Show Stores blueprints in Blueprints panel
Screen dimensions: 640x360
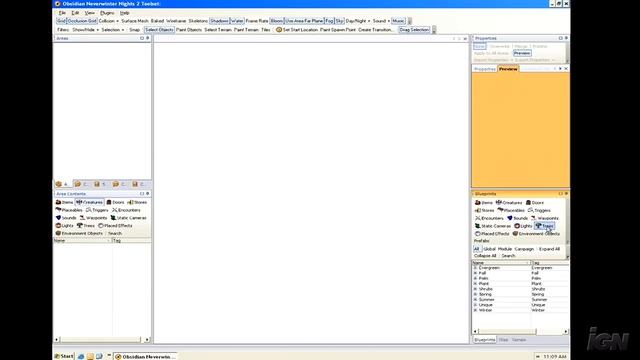[484, 210]
